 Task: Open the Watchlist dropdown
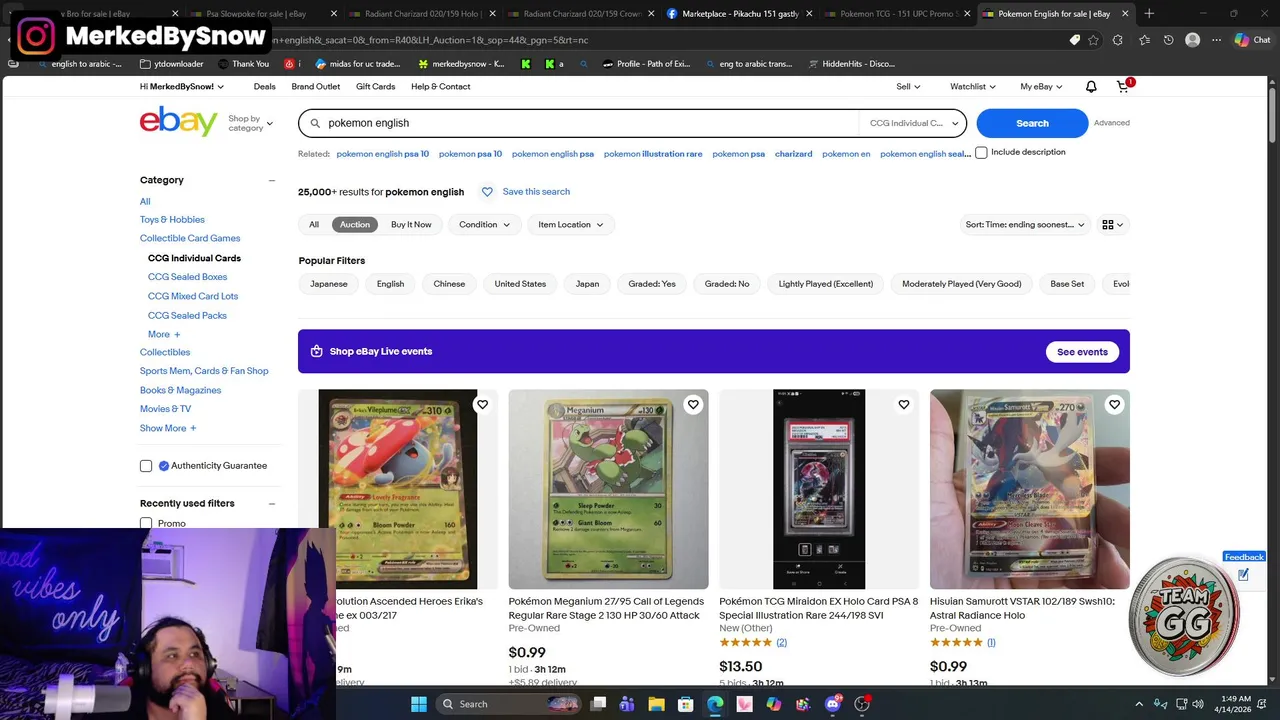point(973,87)
